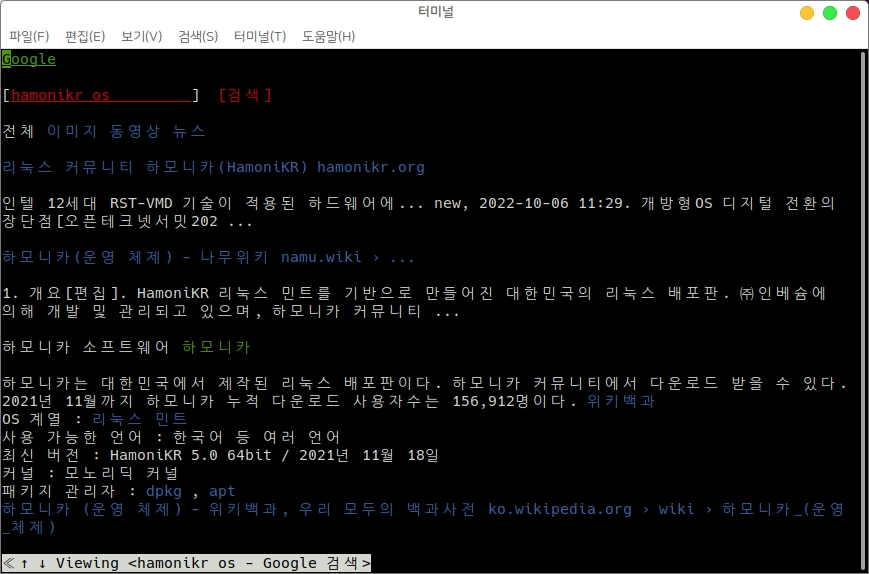Open the 나무위키 namu.wiki result link
The width and height of the screenshot is (869, 574).
(x=208, y=257)
